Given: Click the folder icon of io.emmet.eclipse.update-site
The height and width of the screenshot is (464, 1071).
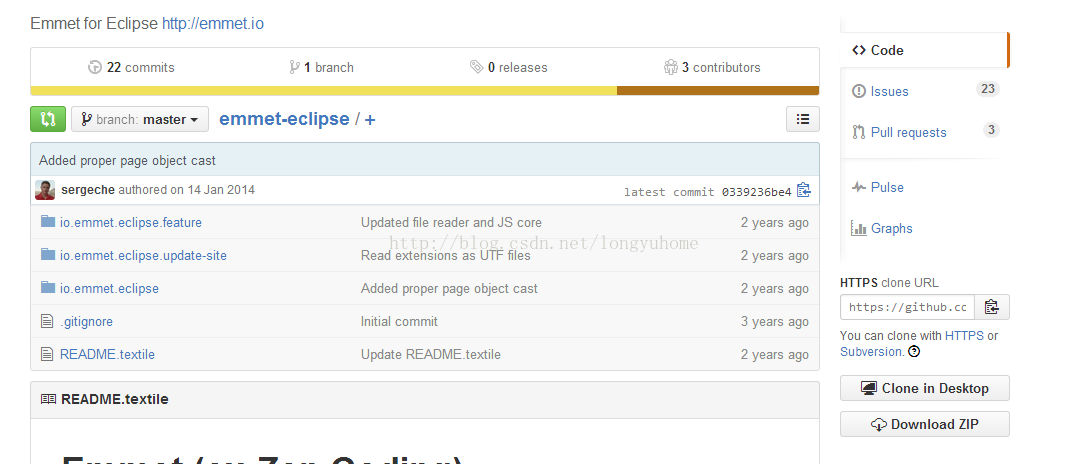Looking at the screenshot, I should point(47,254).
